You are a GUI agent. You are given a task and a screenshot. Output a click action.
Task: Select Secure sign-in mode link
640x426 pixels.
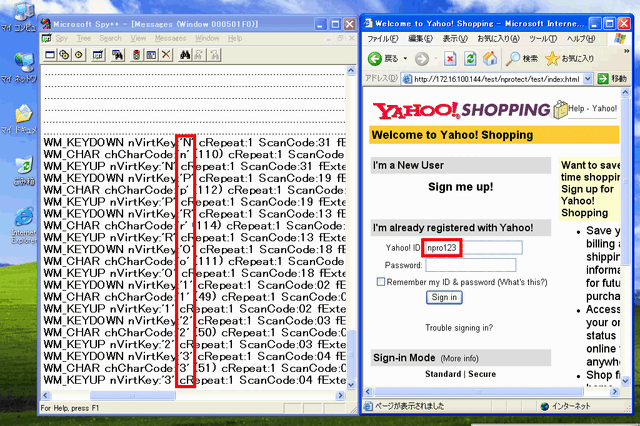pyautogui.click(x=482, y=374)
